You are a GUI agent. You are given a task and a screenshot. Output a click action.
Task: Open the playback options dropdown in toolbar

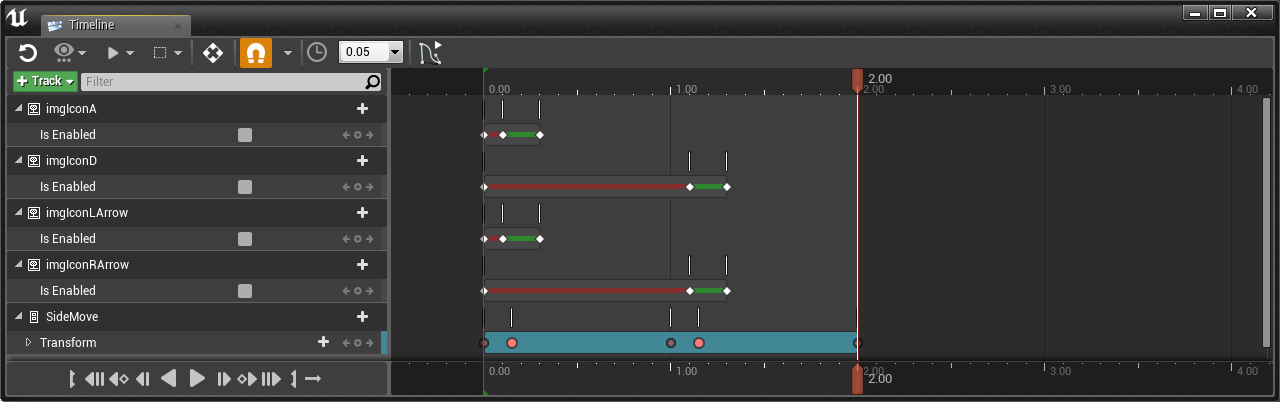tap(121, 53)
